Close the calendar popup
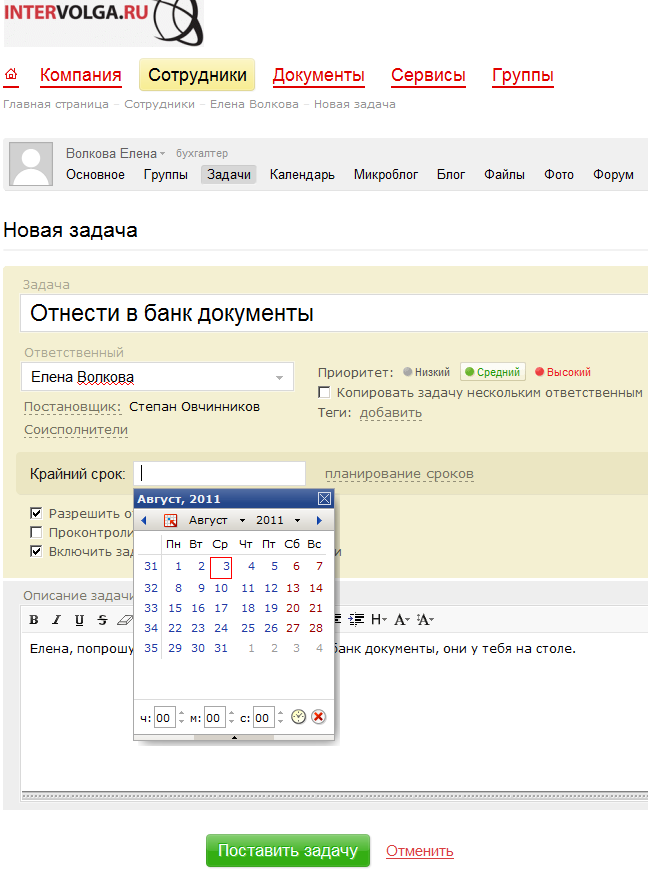 tap(325, 498)
